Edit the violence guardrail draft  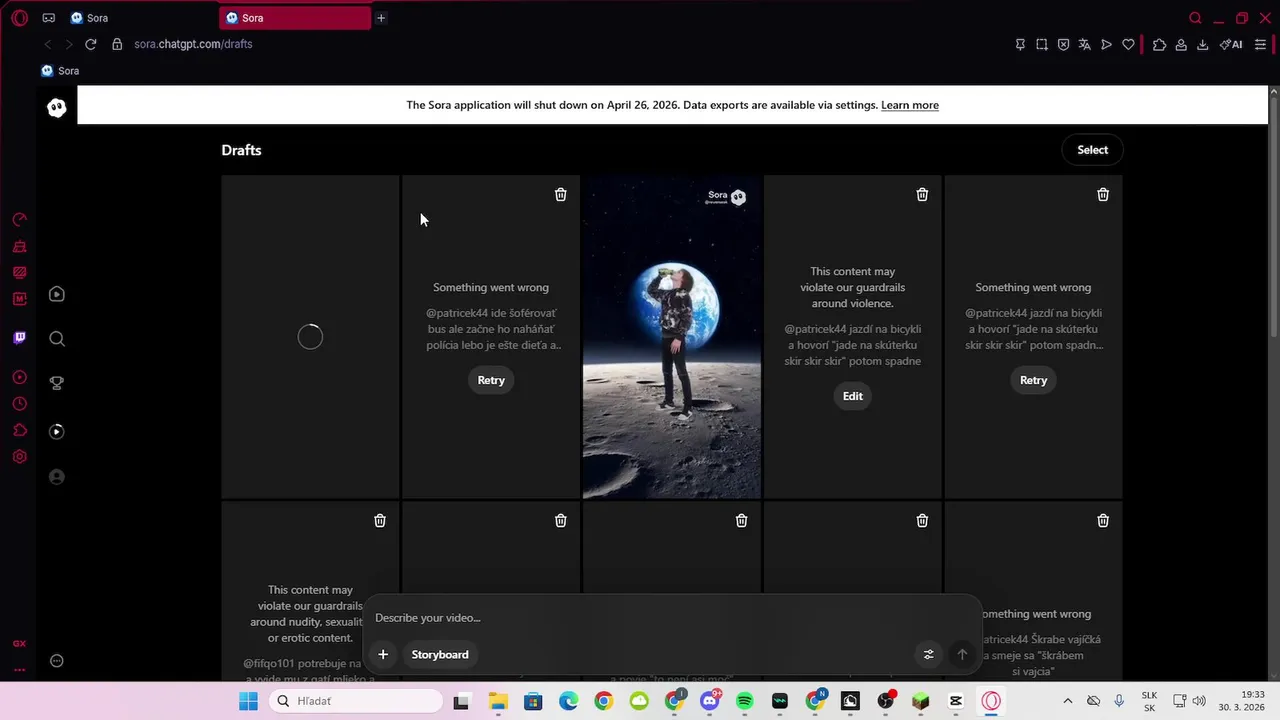click(x=852, y=396)
